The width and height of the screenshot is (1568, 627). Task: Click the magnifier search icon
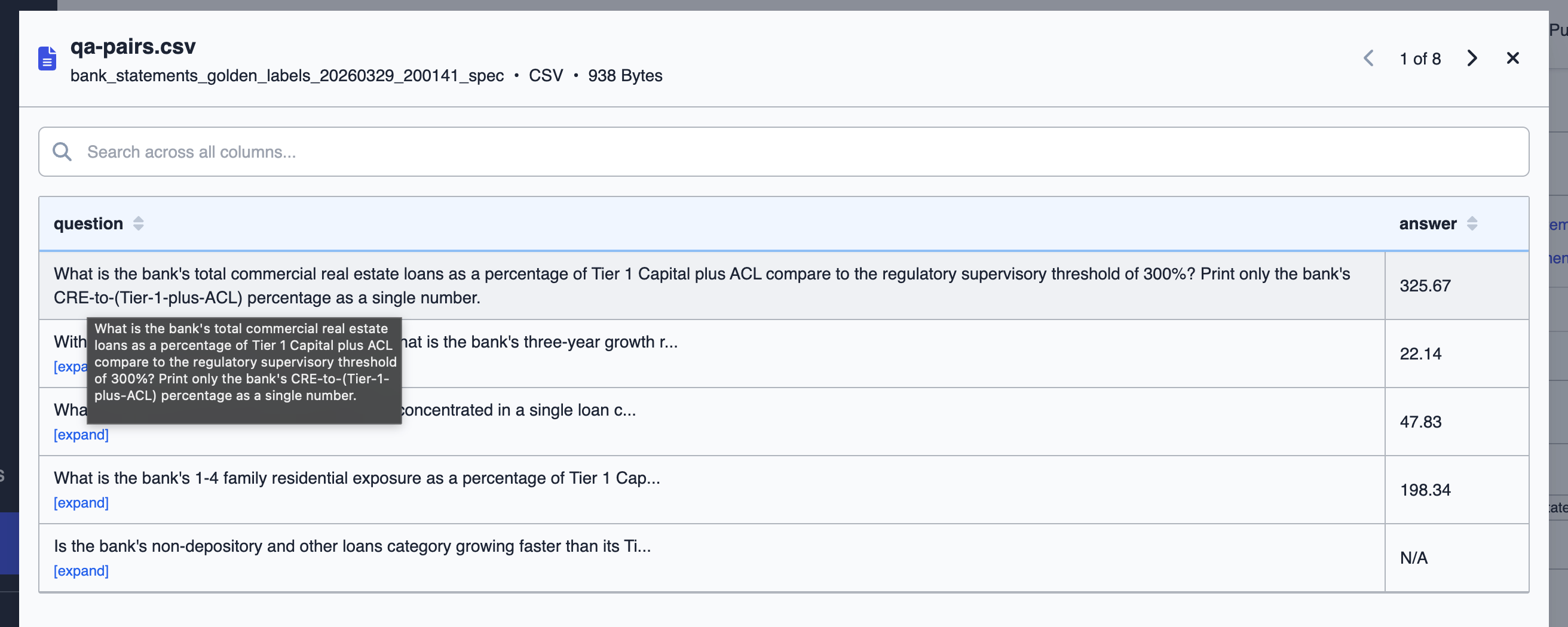pos(62,152)
